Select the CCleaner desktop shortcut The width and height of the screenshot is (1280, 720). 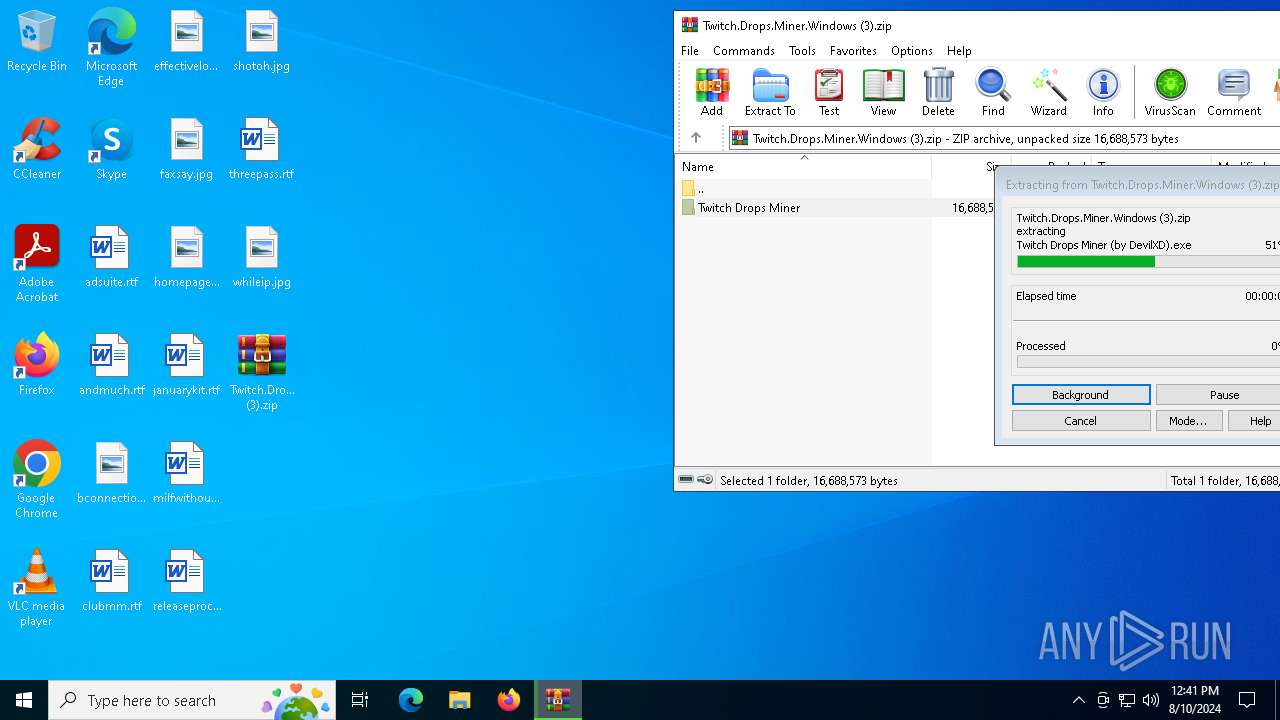point(37,149)
